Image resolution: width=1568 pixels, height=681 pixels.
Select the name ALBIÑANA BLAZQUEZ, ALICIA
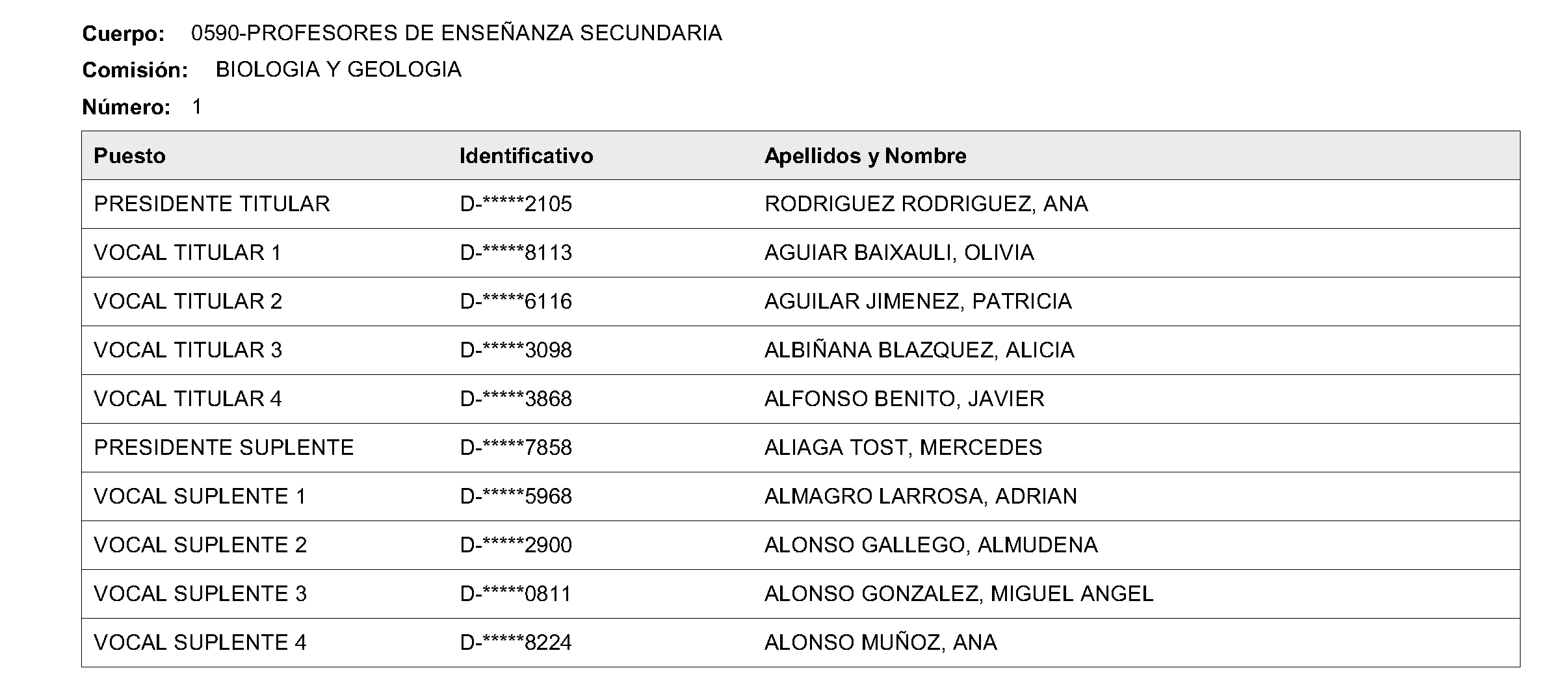click(919, 350)
